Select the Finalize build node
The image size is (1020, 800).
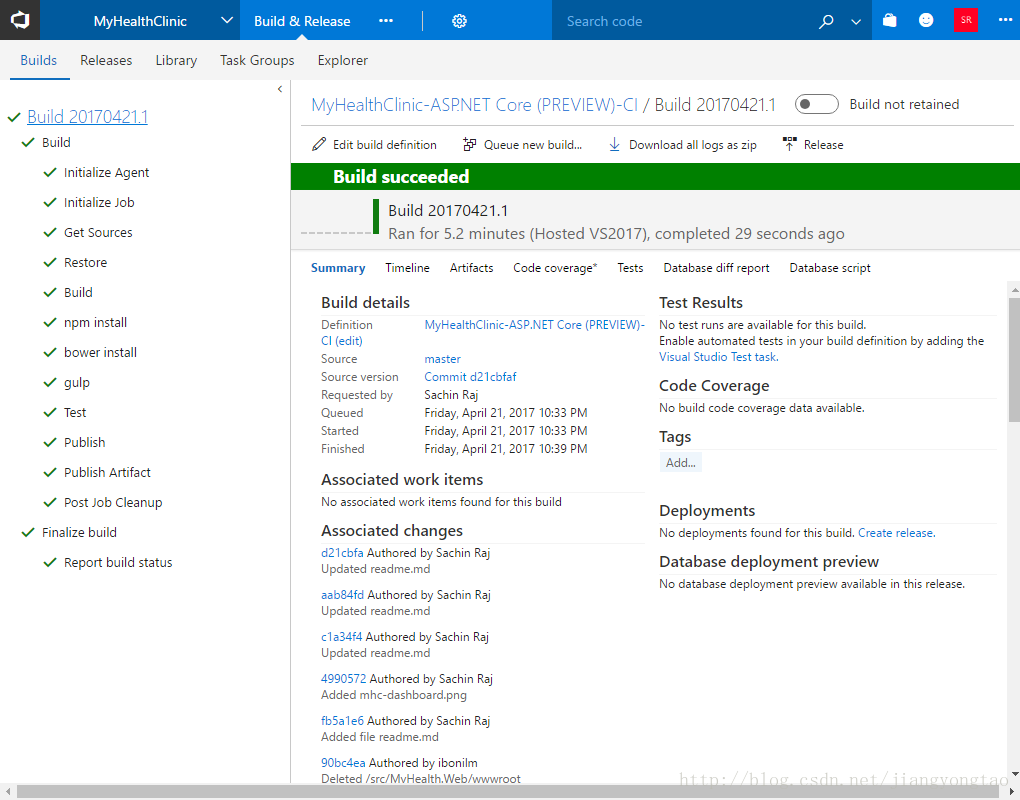coord(79,532)
